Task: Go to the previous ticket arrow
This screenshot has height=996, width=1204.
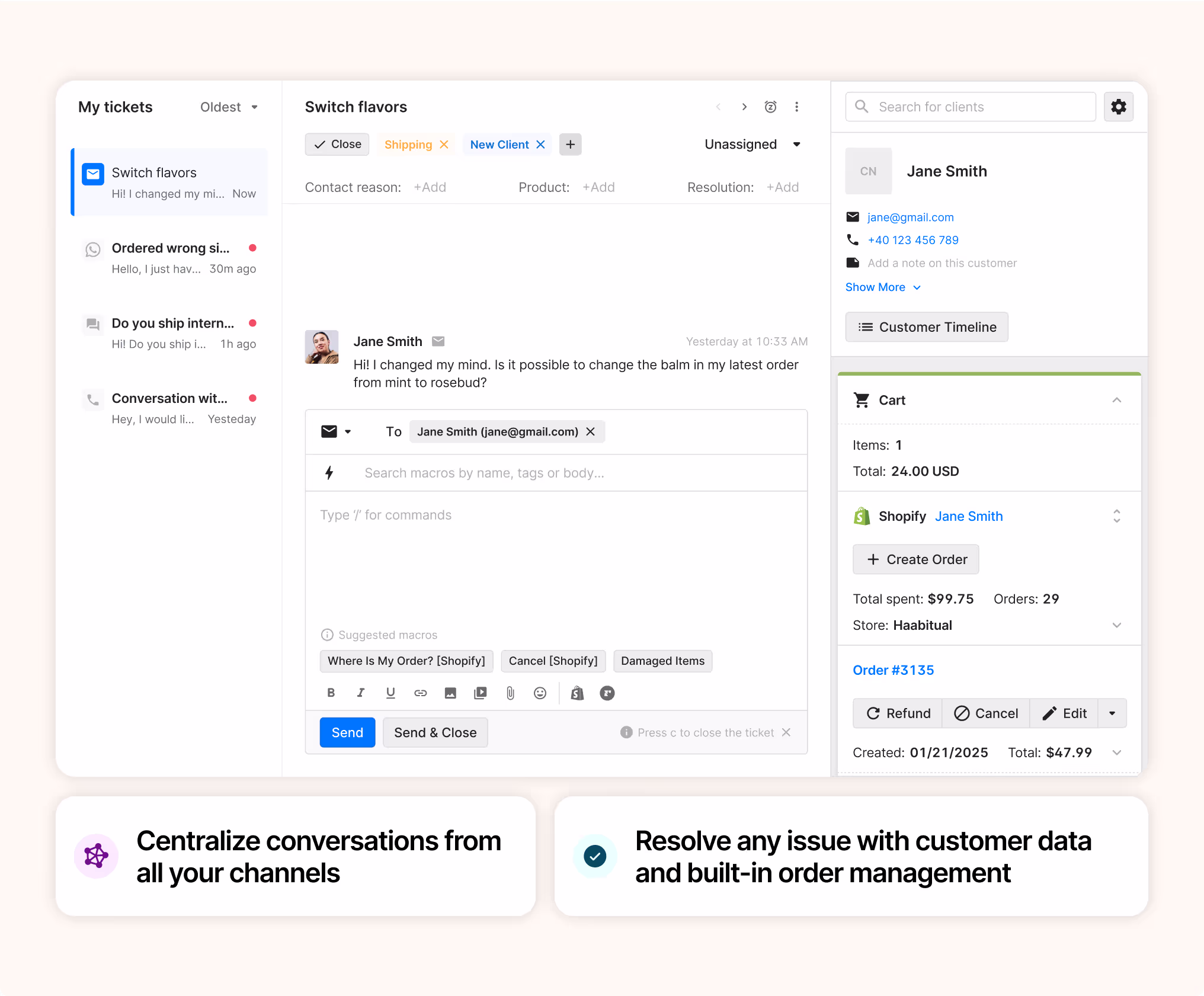Action: point(718,107)
